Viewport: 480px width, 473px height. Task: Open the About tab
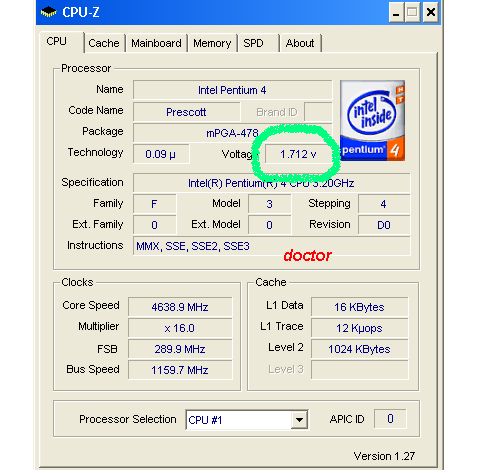point(300,43)
